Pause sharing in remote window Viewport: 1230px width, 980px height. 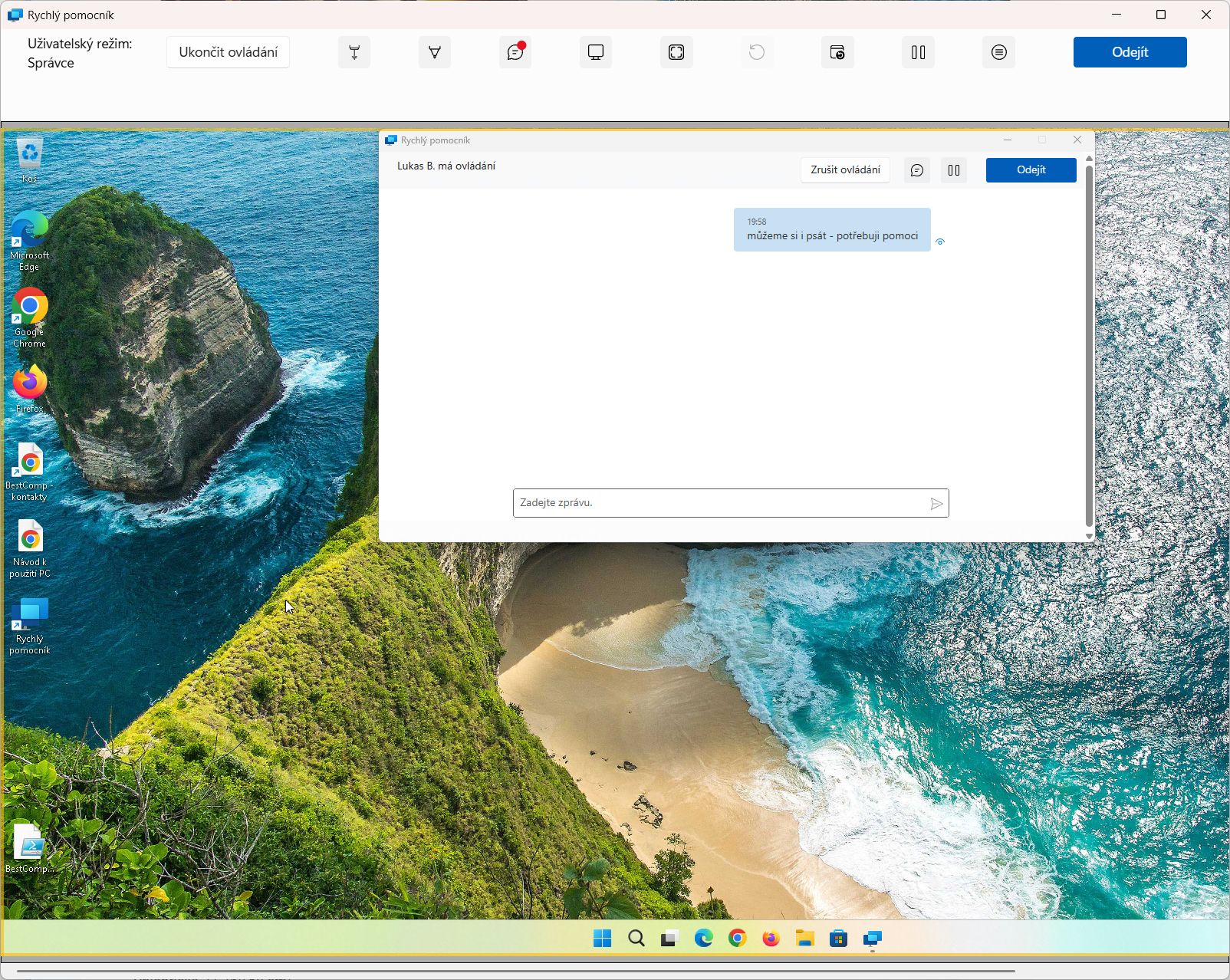(x=954, y=170)
